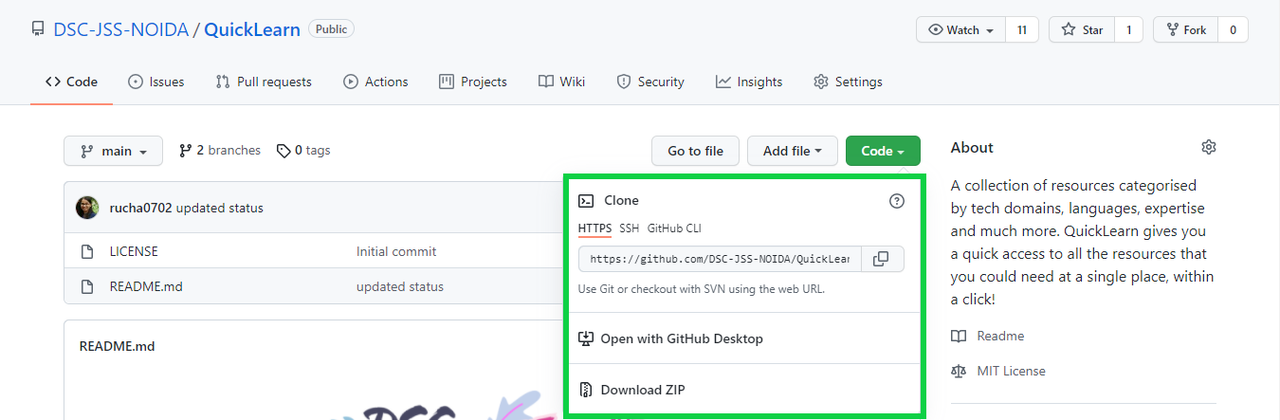Open the MIT License link in About

pos(1011,371)
